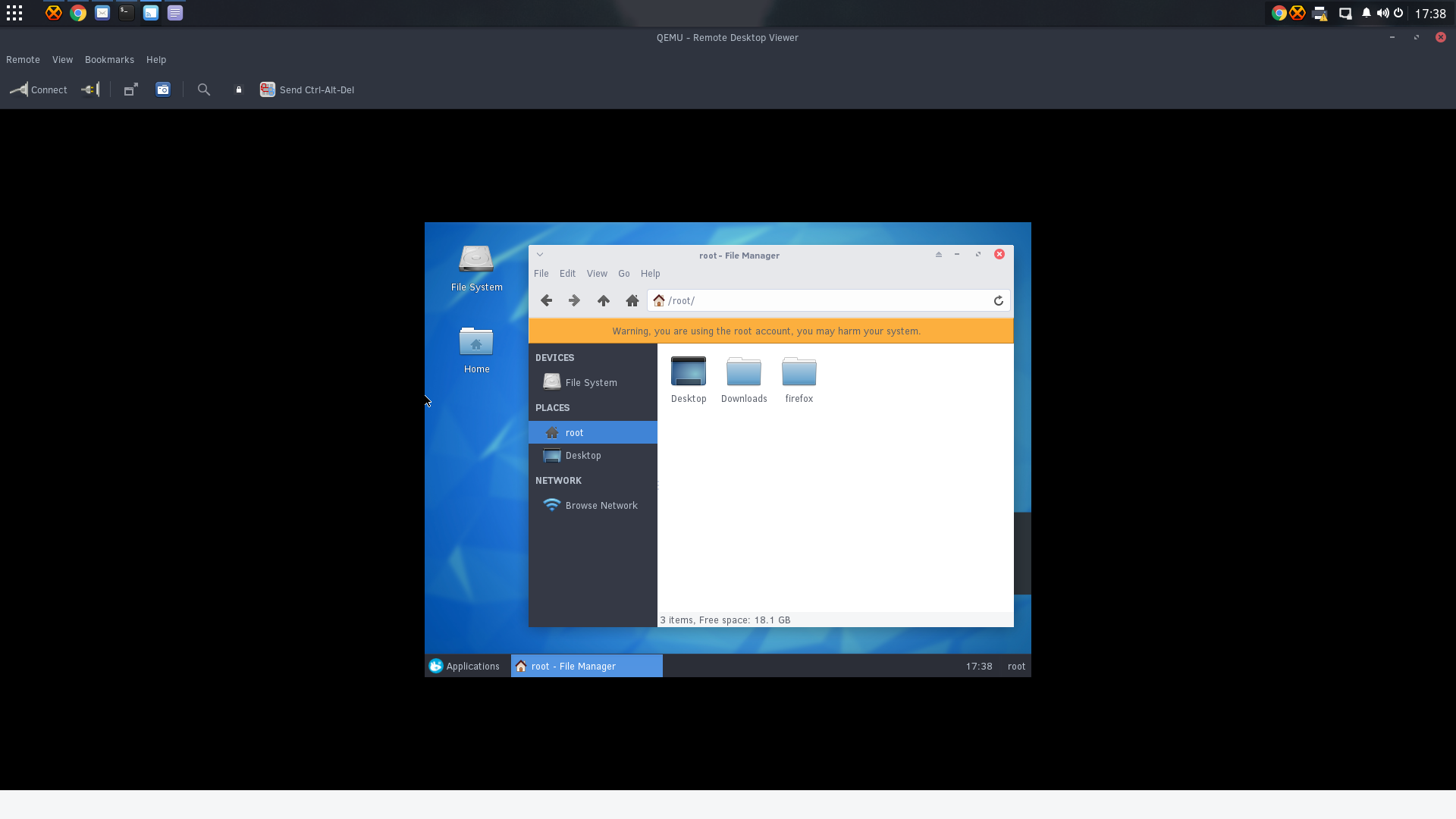
Task: Go to home folder toolbar icon
Action: pyautogui.click(x=632, y=301)
